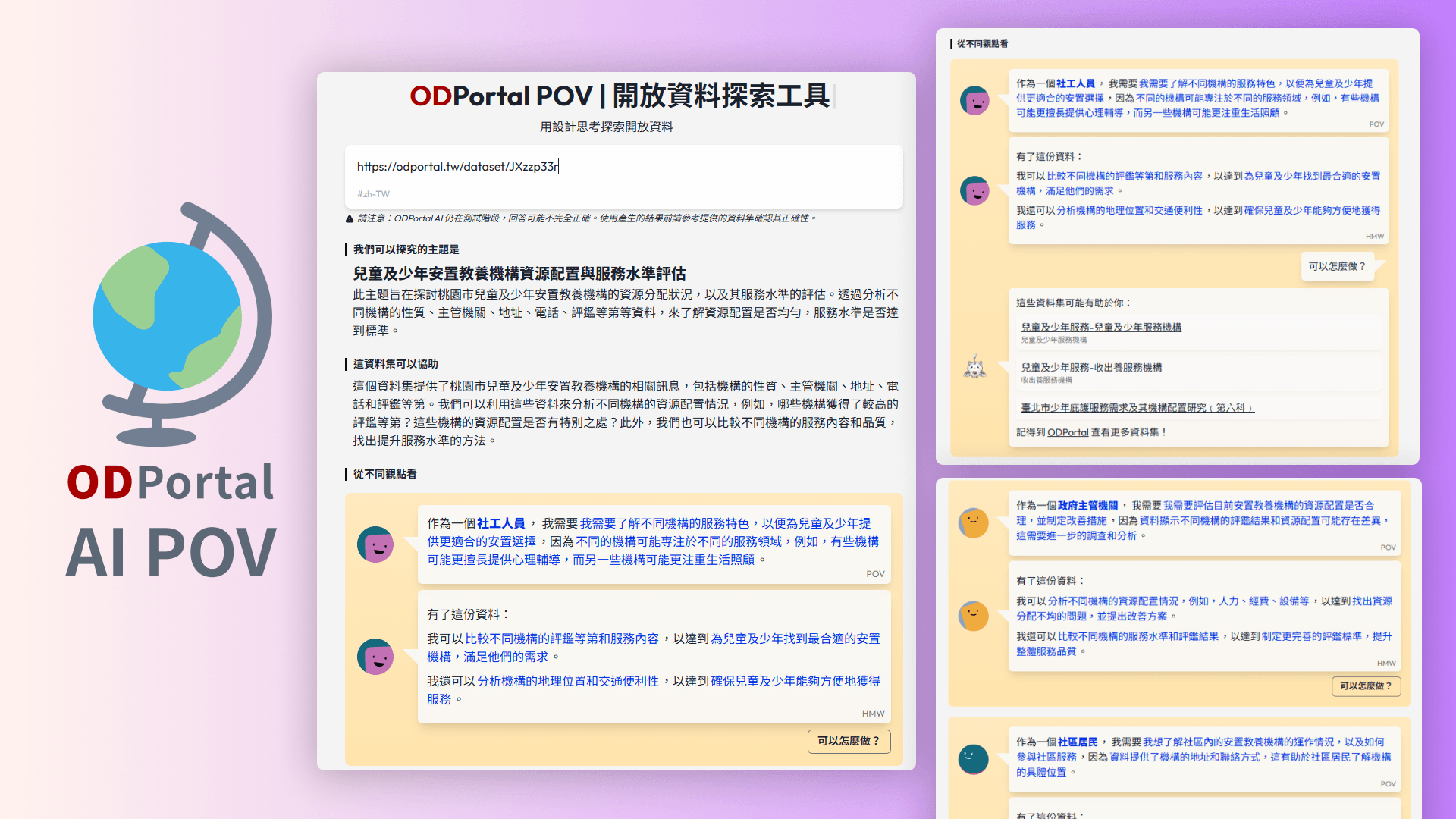Click the orange government agency avatar
This screenshot has height=819, width=1456.
point(974,522)
